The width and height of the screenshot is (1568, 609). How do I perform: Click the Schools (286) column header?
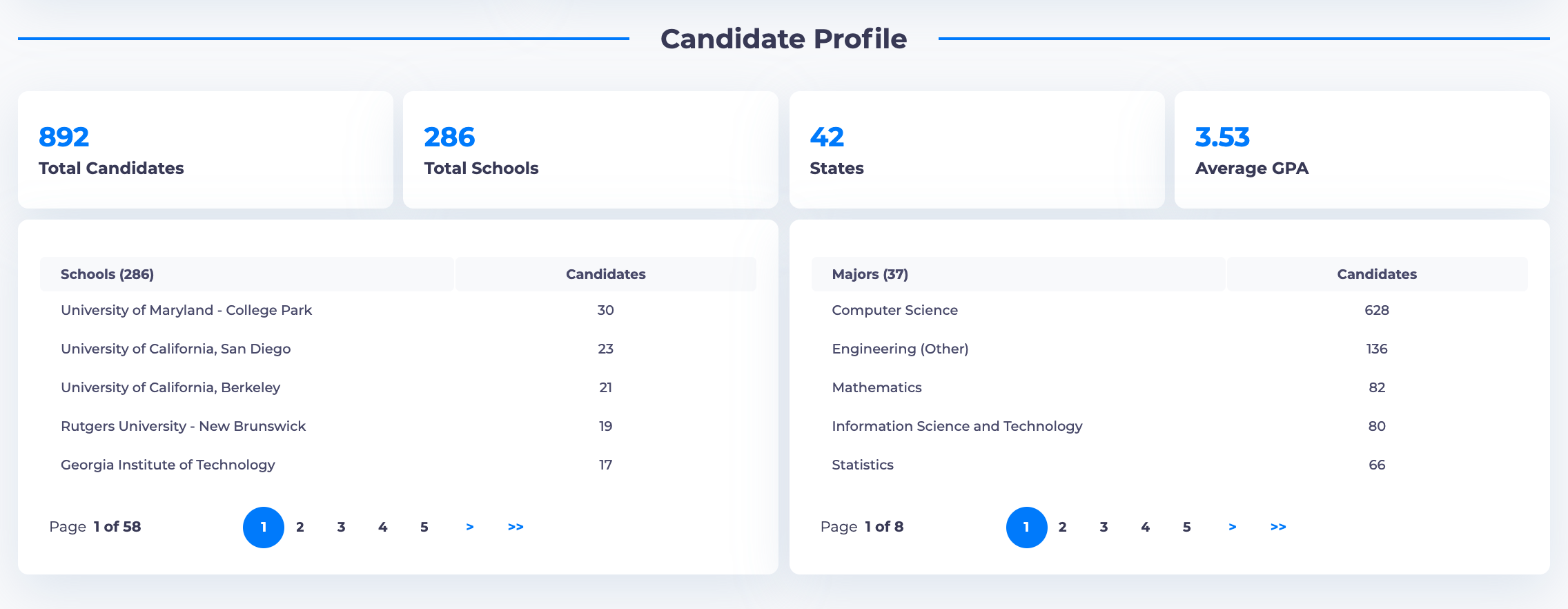pyautogui.click(x=108, y=274)
